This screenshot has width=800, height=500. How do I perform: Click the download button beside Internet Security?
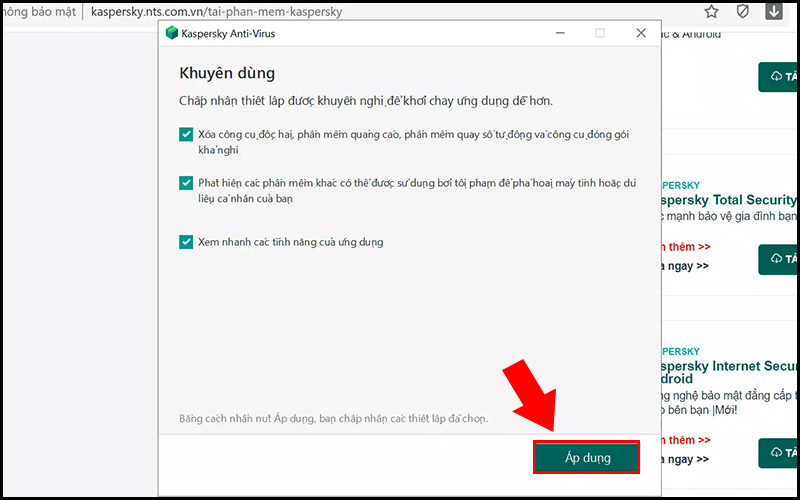779,453
